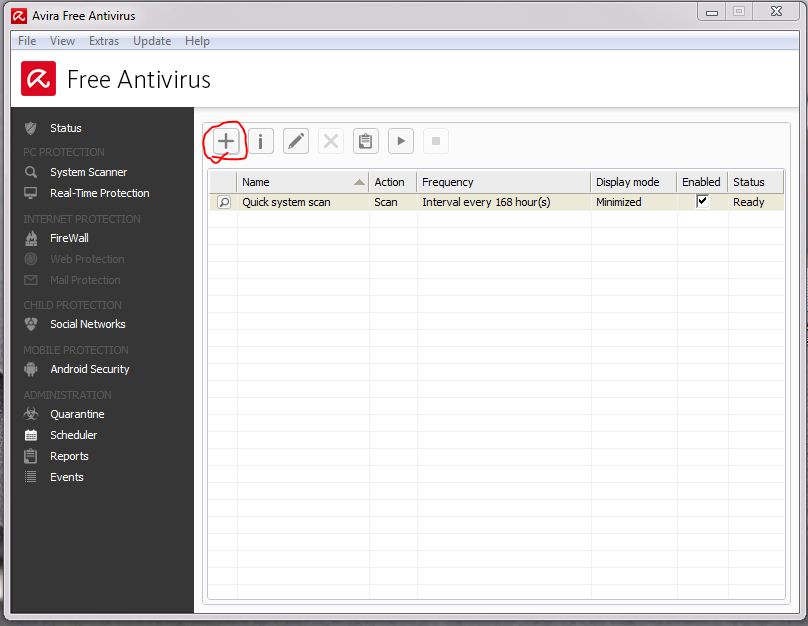This screenshot has height=626, width=808.
Task: Open the Extras menu
Action: click(x=103, y=41)
